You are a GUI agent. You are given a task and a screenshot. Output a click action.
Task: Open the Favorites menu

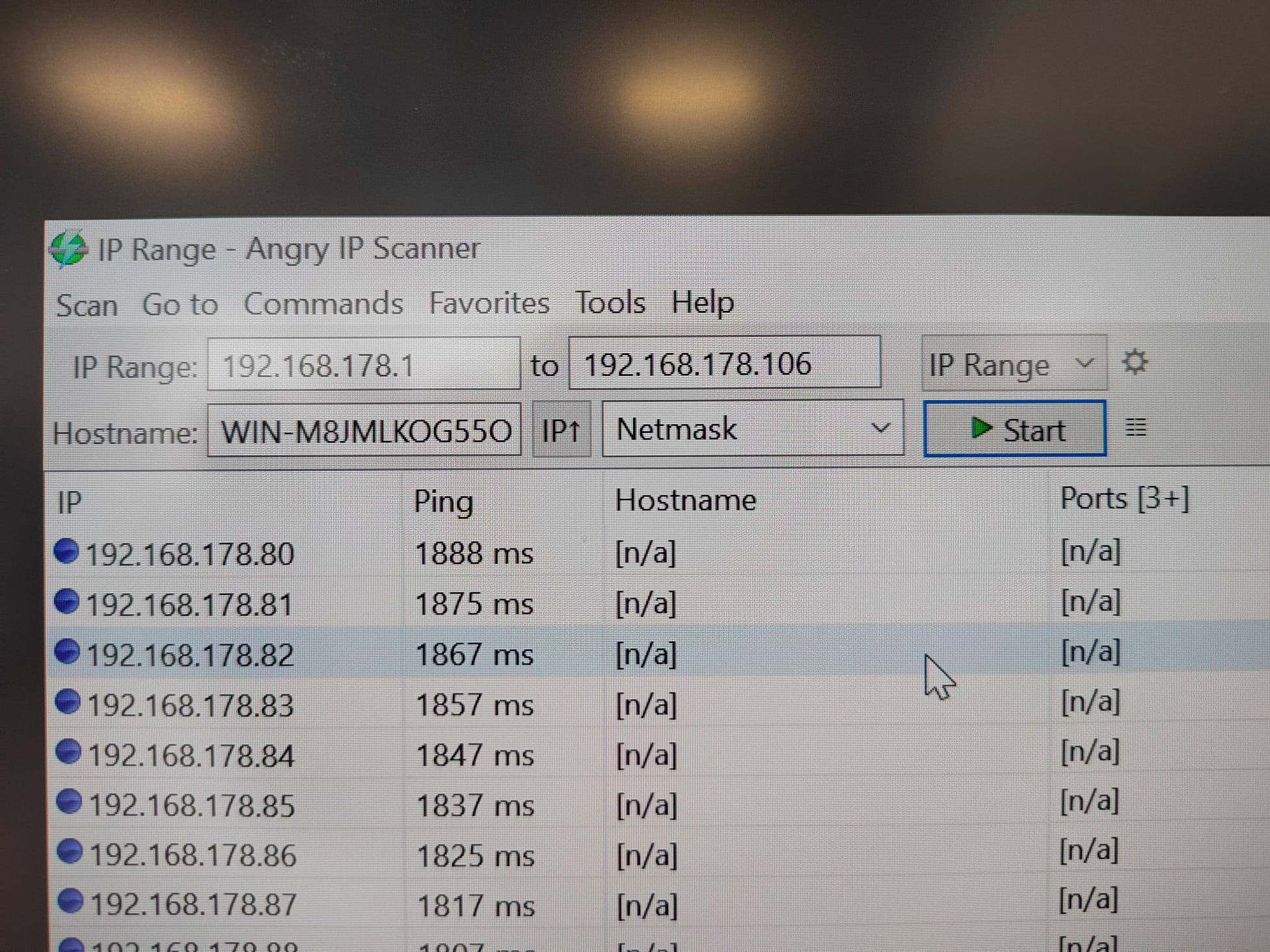coord(489,304)
